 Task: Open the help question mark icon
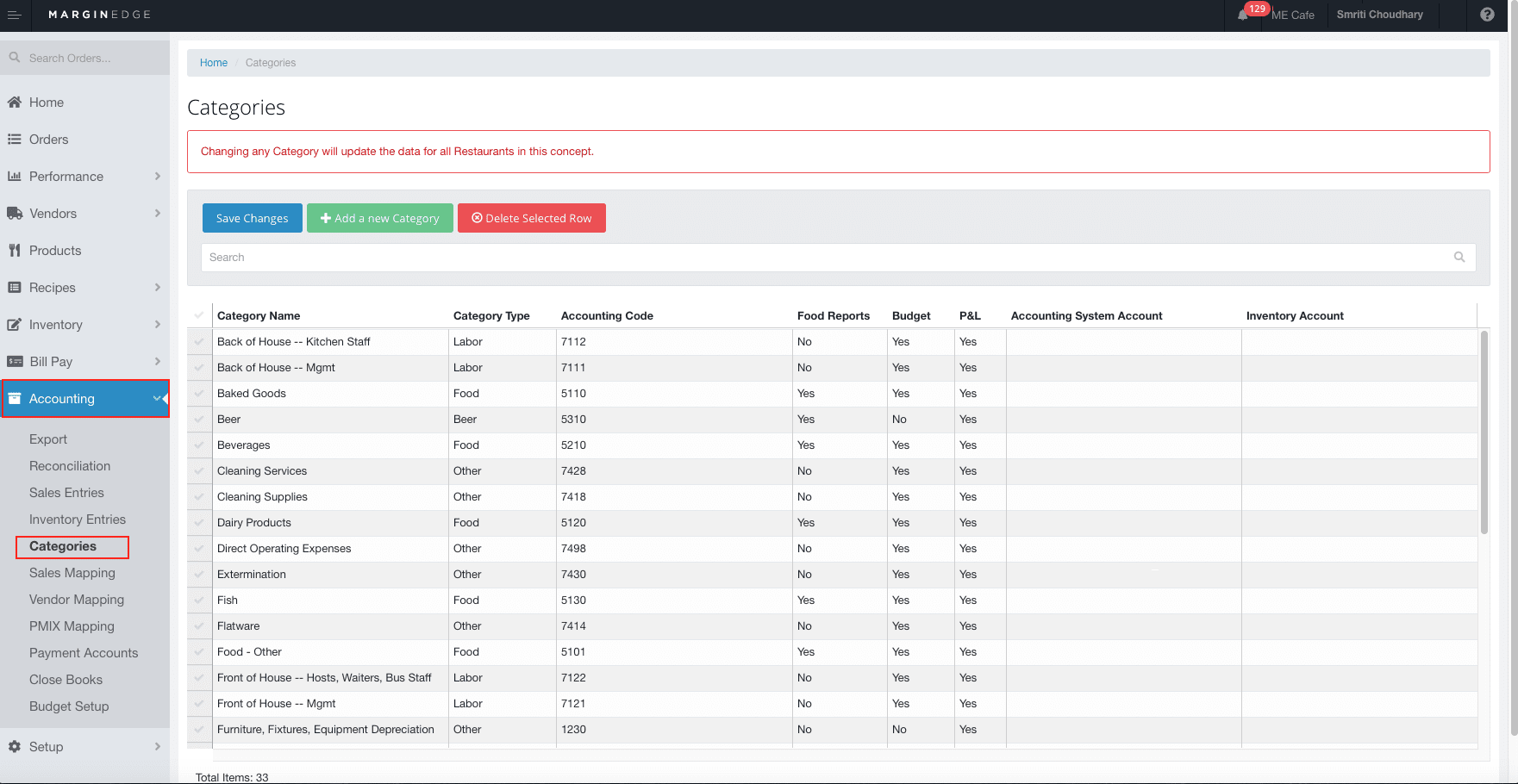click(1487, 15)
